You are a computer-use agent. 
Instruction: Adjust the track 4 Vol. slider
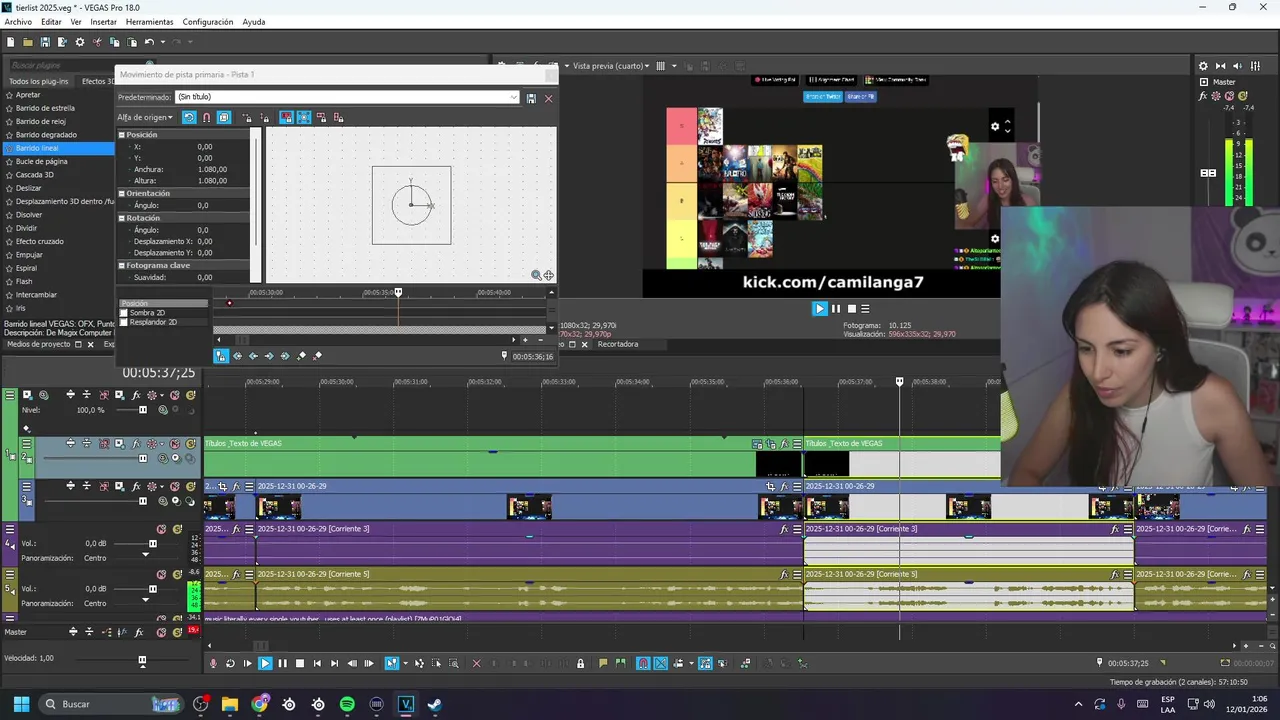(153, 544)
